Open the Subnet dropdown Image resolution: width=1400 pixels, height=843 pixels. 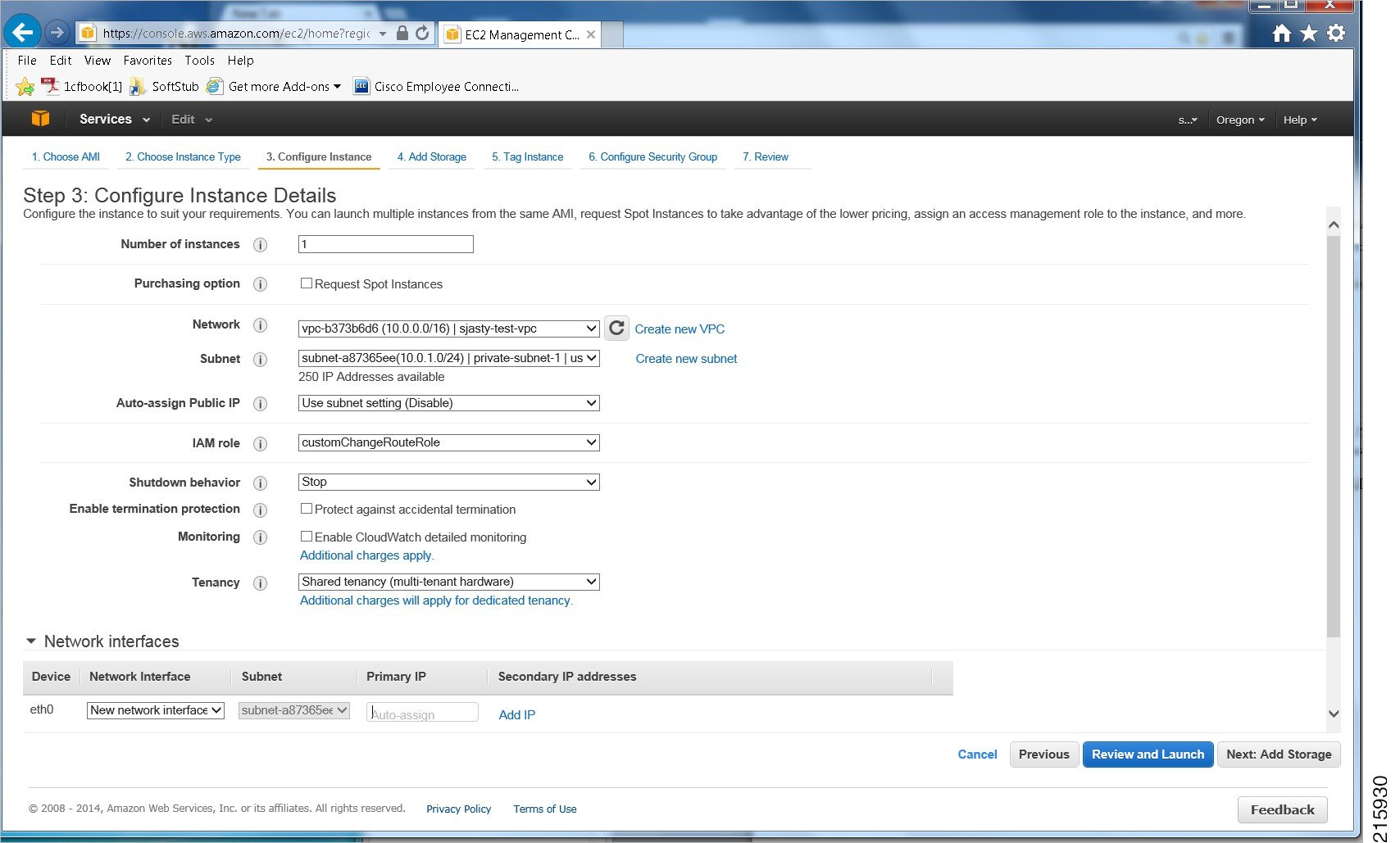click(448, 358)
